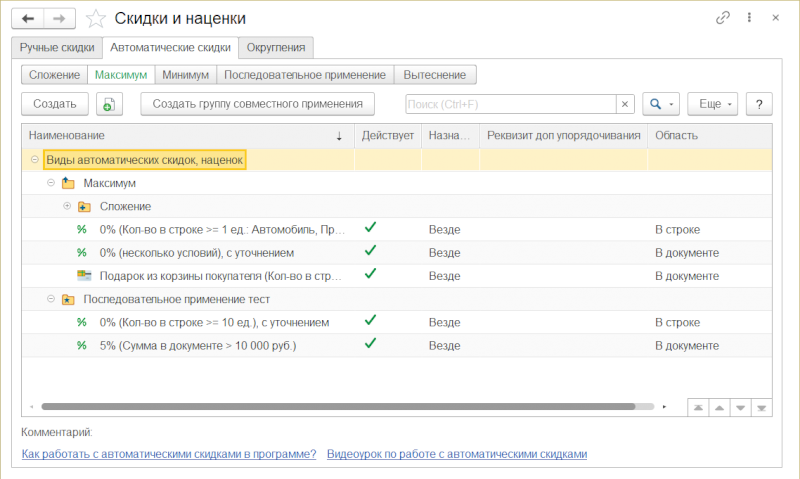Viewport: 800px width, 479px height.
Task: Expand the Сложение group node
Action: [x=67, y=206]
